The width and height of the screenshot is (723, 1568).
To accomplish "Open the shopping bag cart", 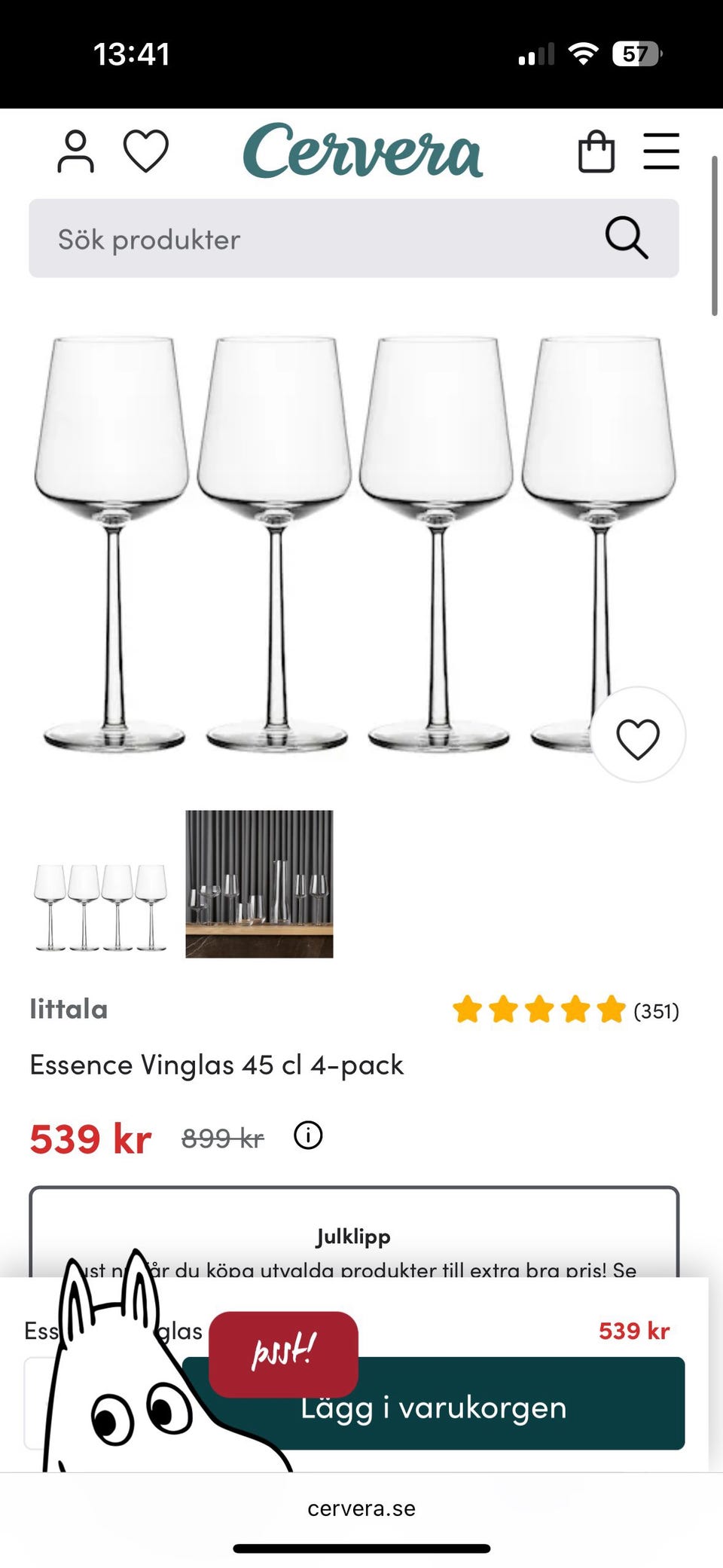I will coord(596,151).
